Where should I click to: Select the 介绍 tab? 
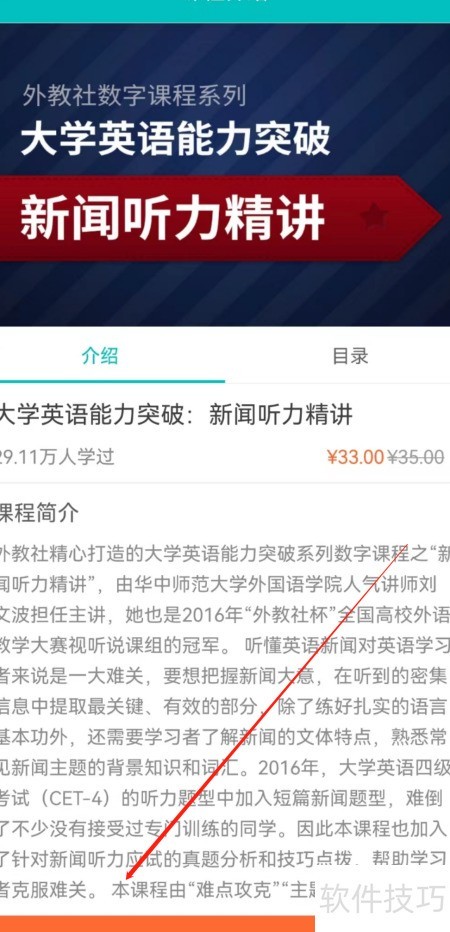(100, 355)
